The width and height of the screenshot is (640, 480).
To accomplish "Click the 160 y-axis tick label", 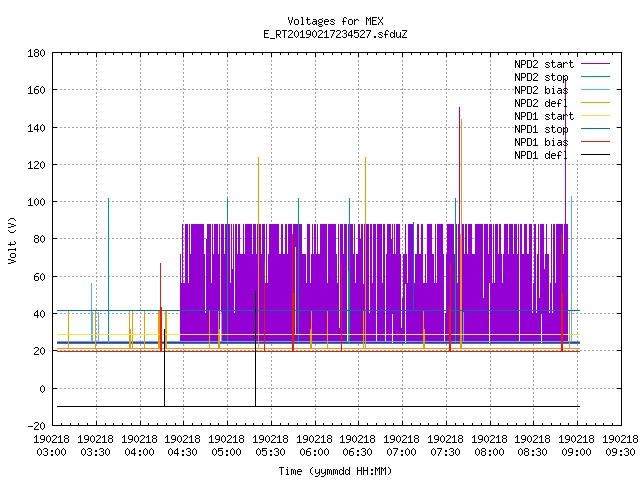I will 36,90.
